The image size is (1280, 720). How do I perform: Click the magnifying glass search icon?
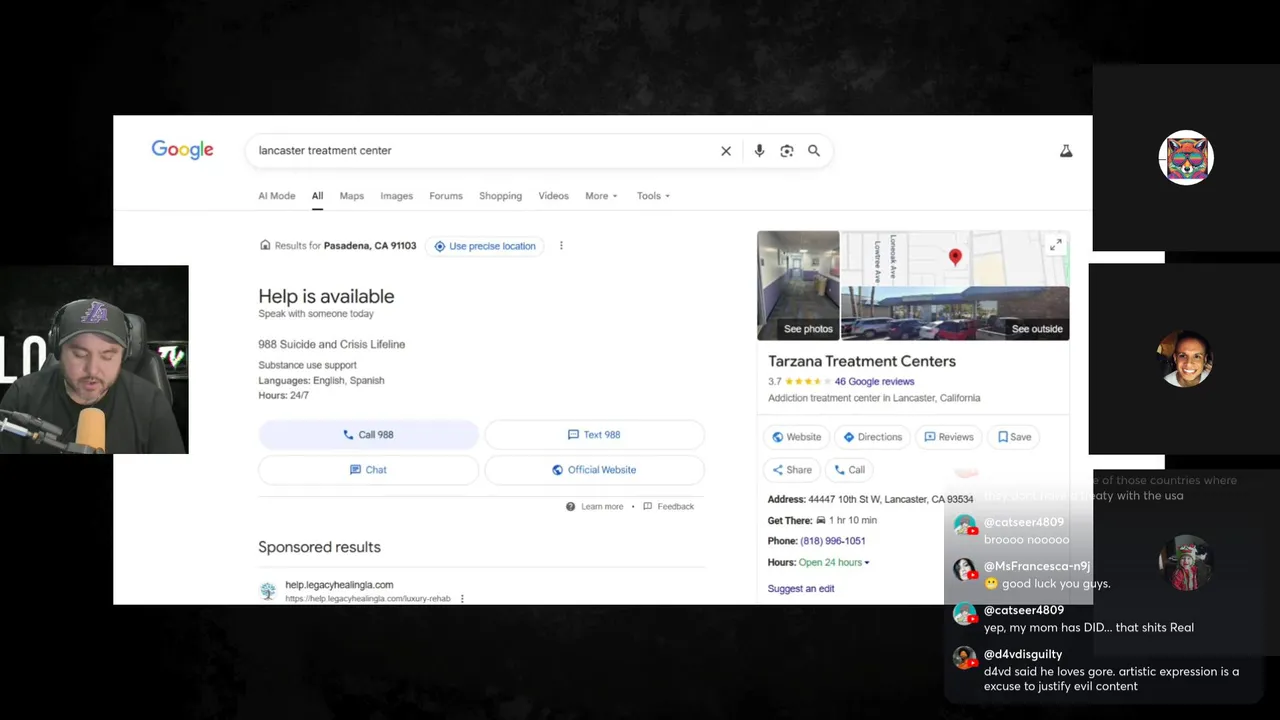point(814,151)
